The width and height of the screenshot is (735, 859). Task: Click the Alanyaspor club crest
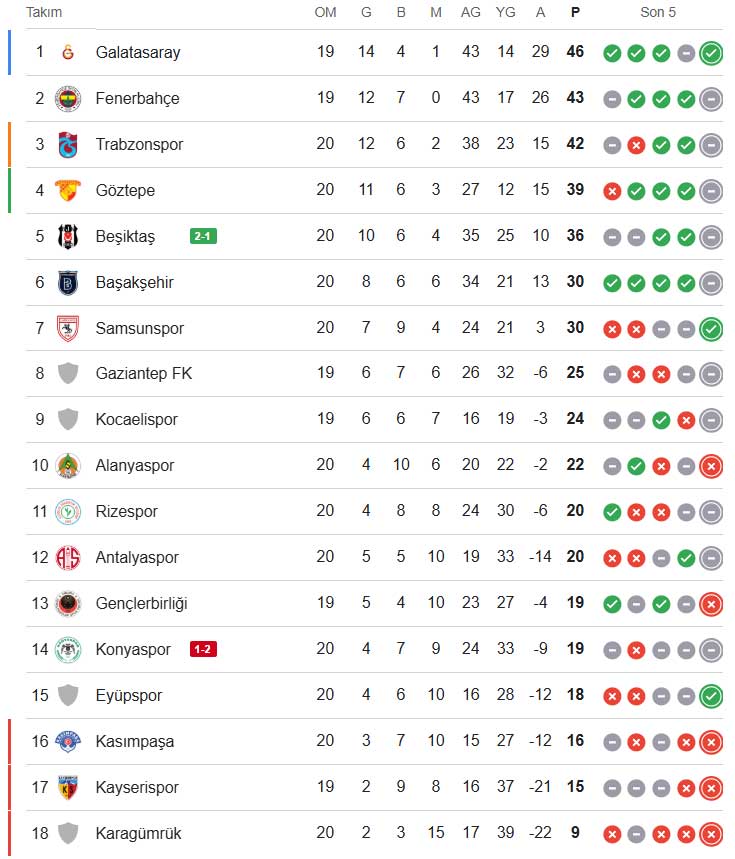[68, 465]
